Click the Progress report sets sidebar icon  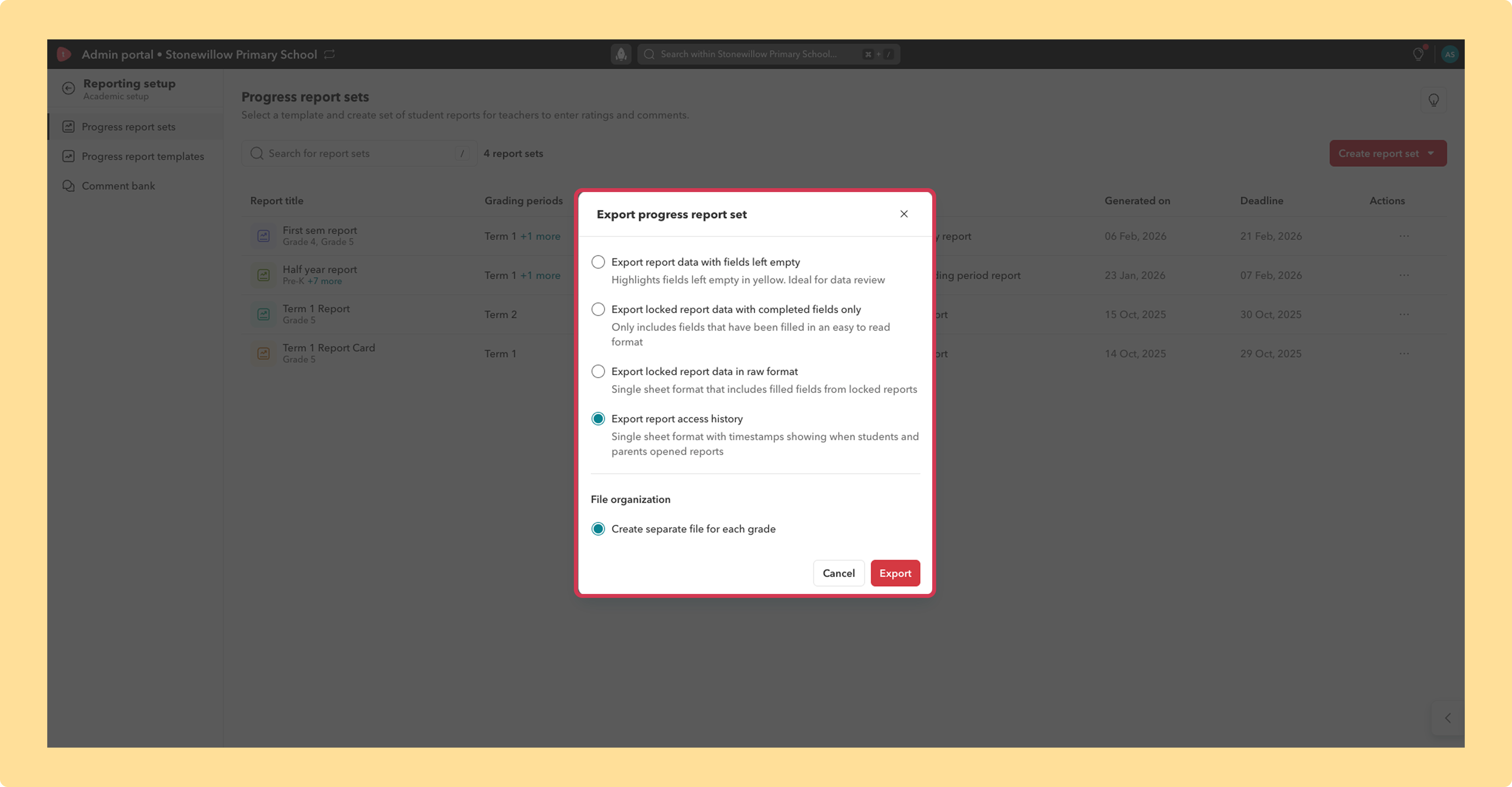(69, 127)
